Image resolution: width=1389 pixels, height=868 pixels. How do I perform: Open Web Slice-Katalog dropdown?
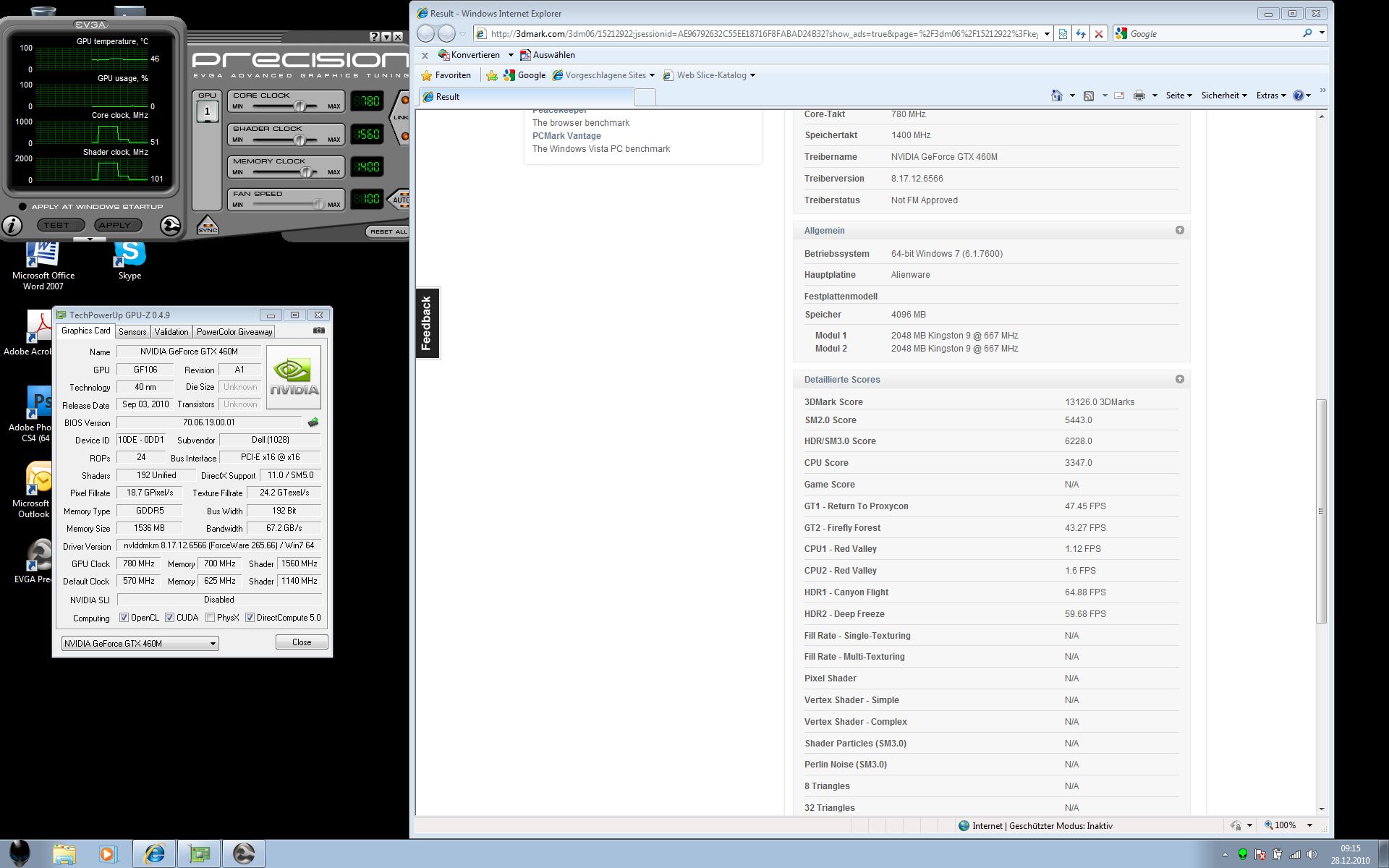click(752, 75)
